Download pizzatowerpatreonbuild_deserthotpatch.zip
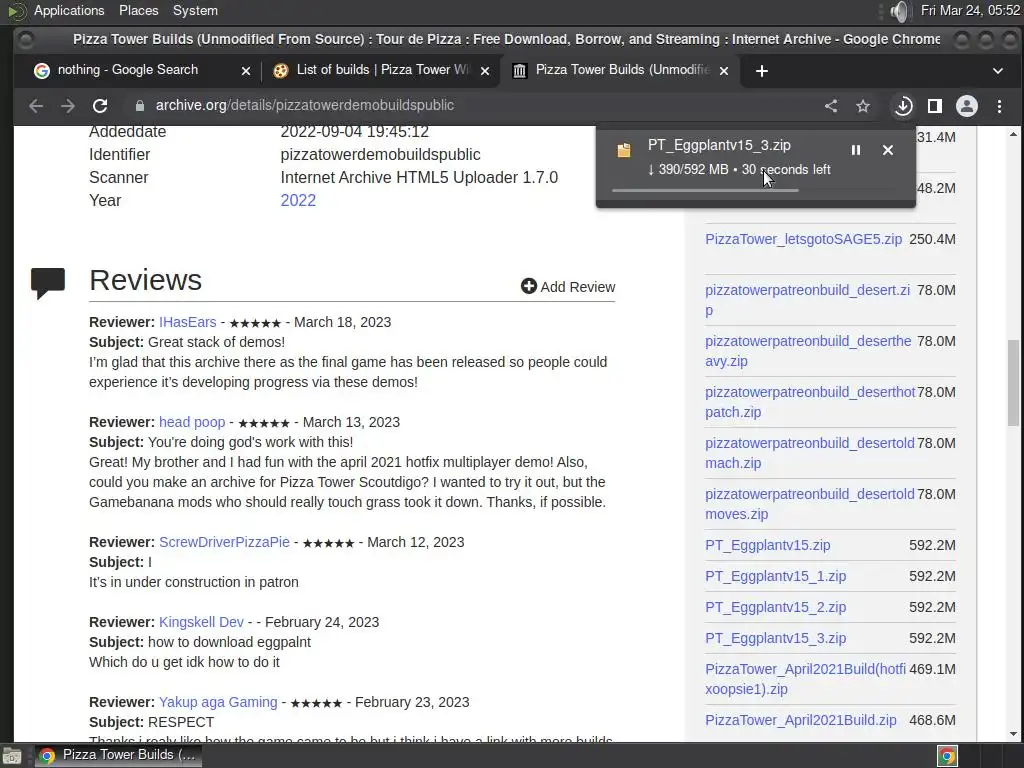Image resolution: width=1024 pixels, height=768 pixels. tap(810, 402)
